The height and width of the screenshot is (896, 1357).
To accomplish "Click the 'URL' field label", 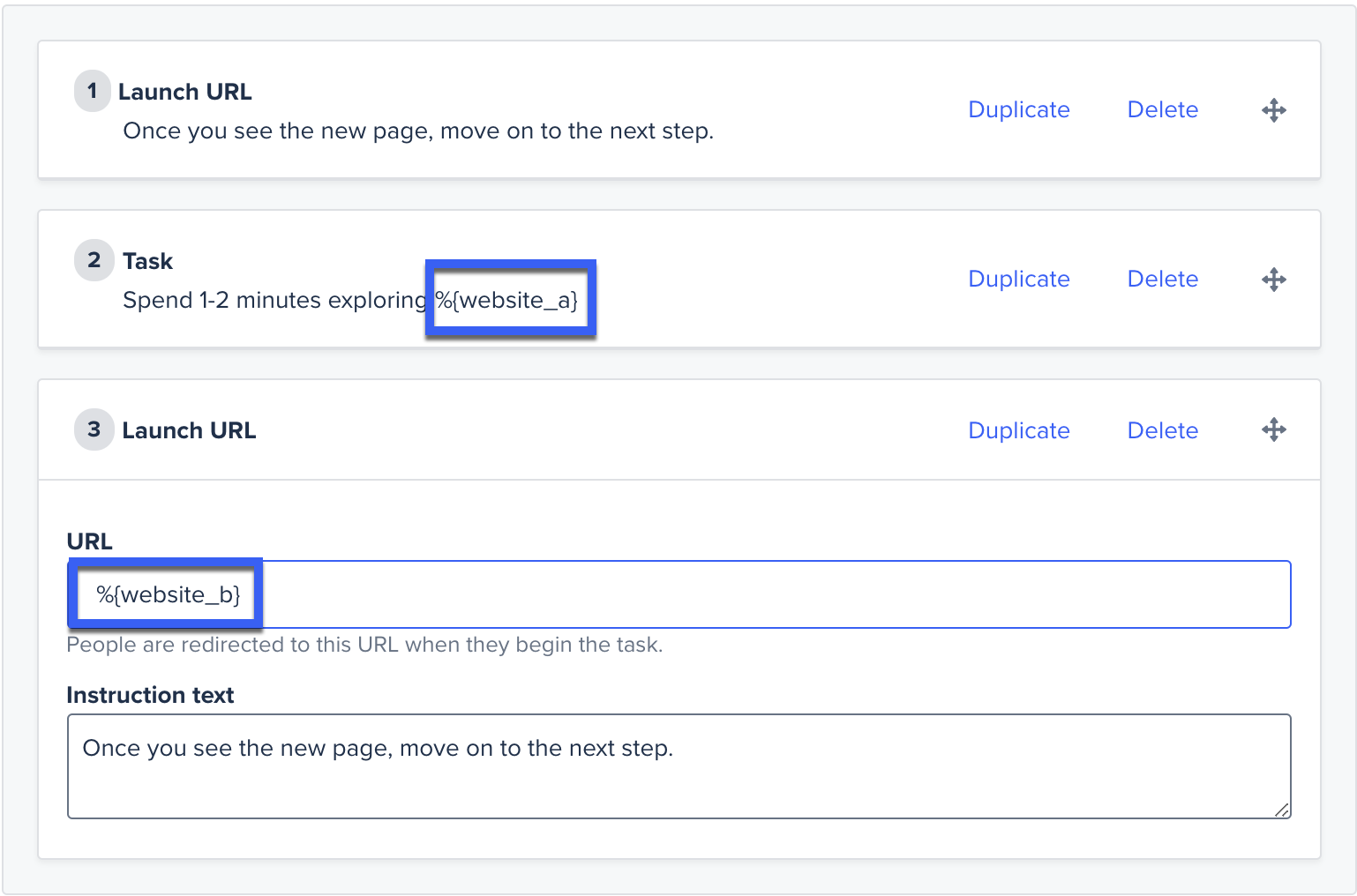I will coord(90,541).
